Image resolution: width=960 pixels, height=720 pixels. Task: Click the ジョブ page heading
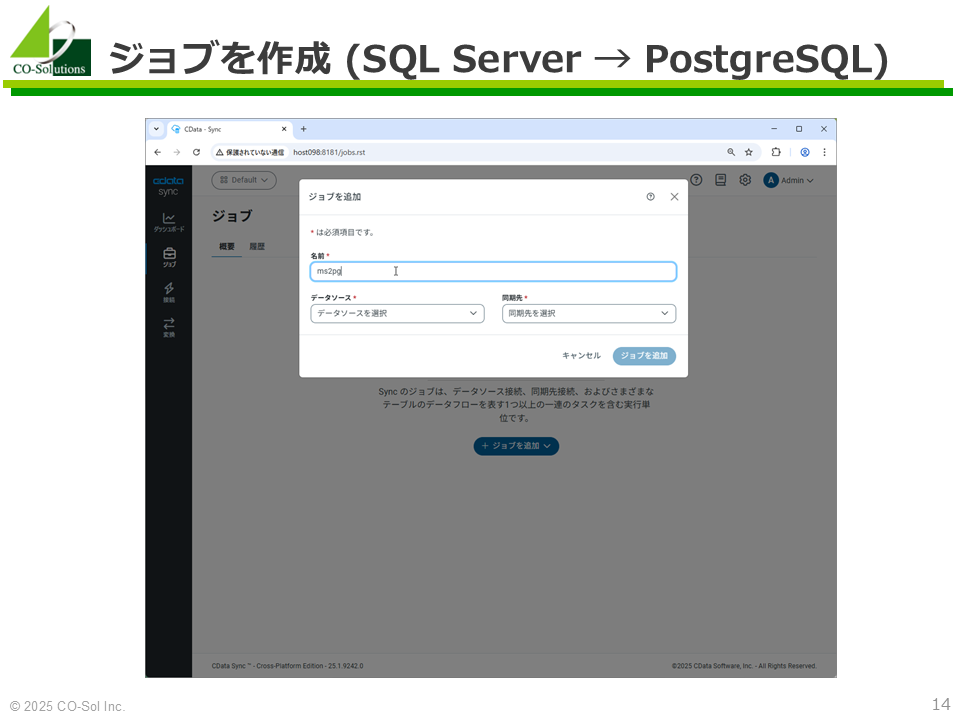pos(232,216)
